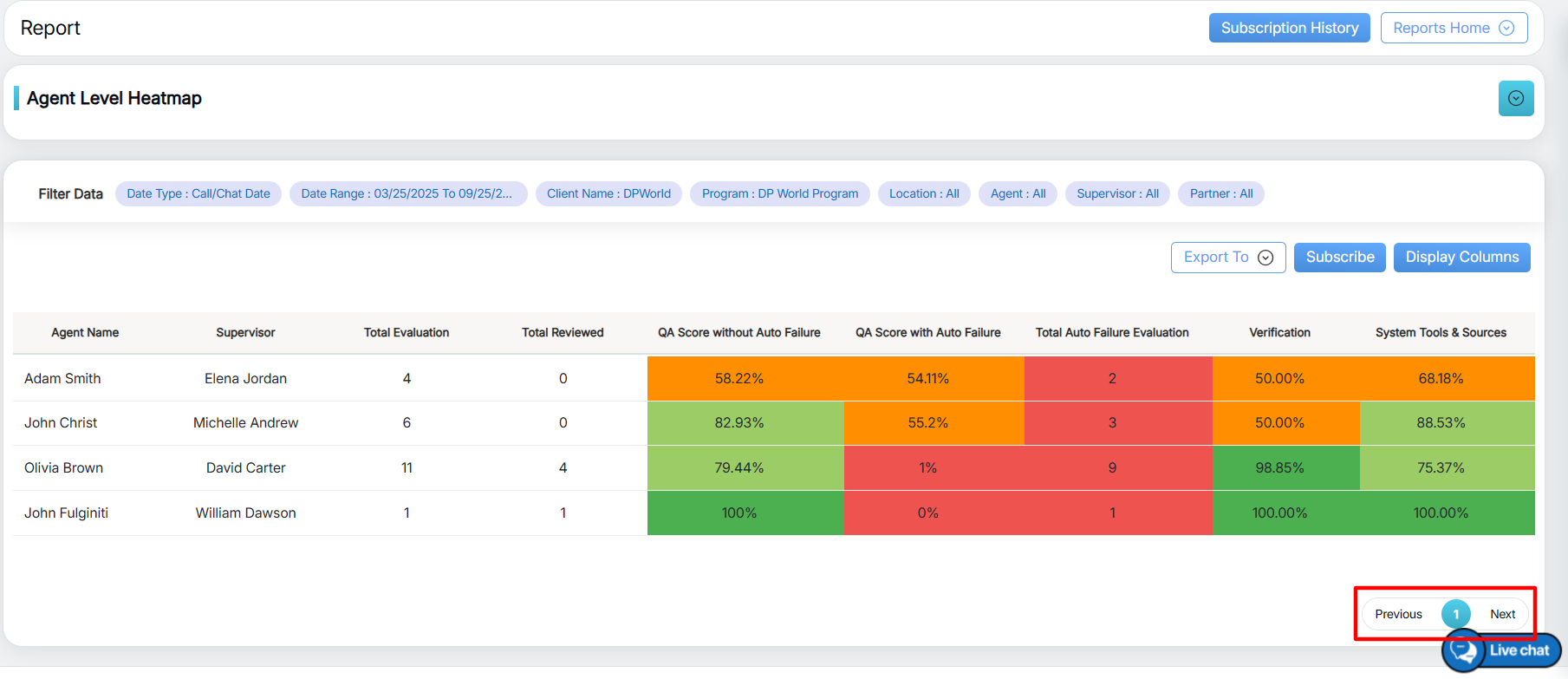This screenshot has height=679, width=1568.
Task: Collapse the Agent Level Heatmap panel
Action: (x=1515, y=98)
